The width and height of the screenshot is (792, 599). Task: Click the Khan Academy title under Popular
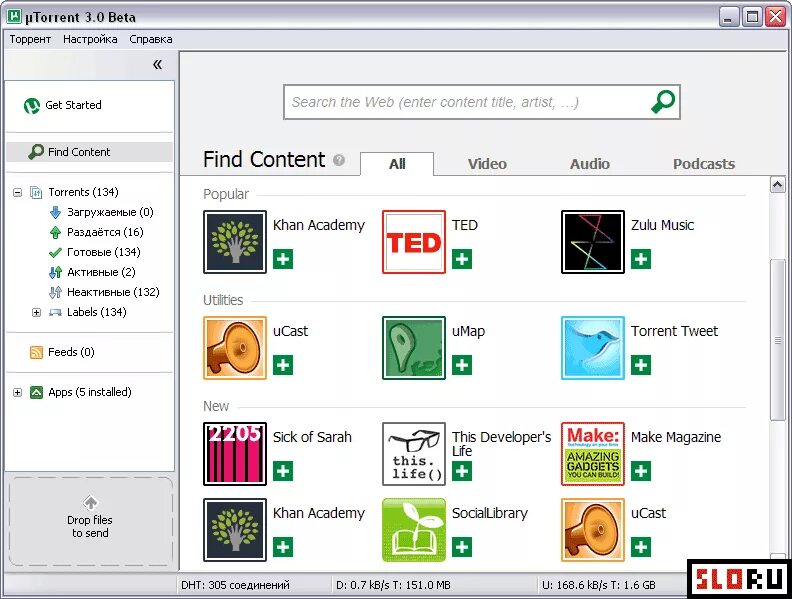point(319,225)
